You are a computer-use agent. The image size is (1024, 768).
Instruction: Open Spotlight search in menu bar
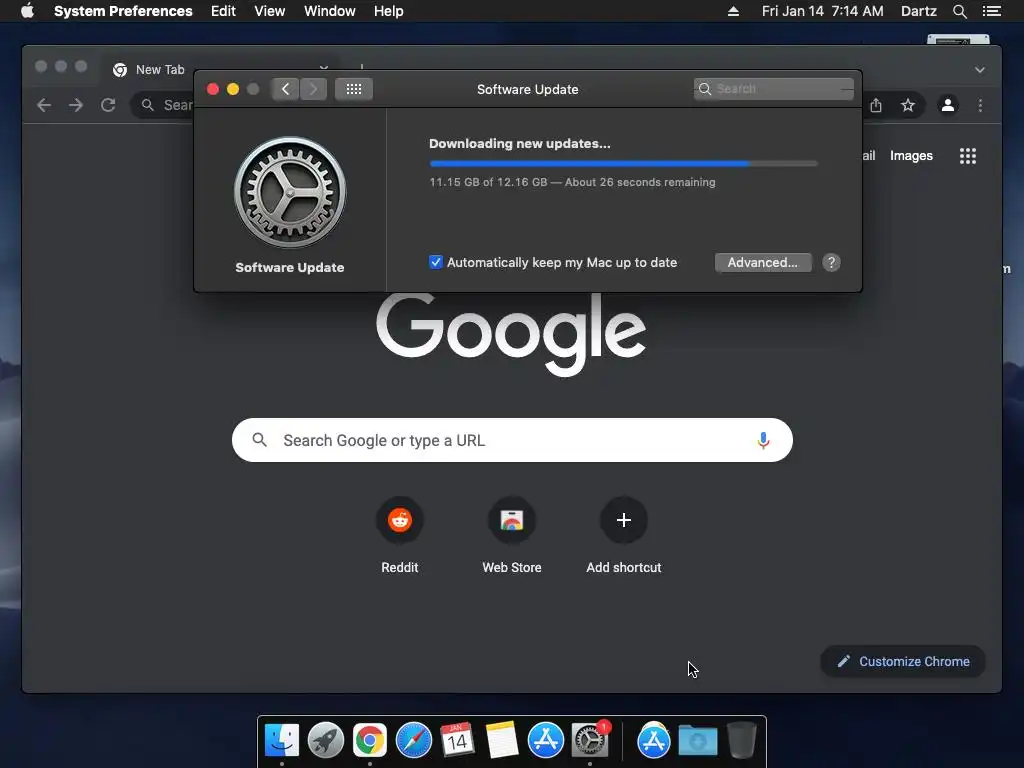(959, 11)
